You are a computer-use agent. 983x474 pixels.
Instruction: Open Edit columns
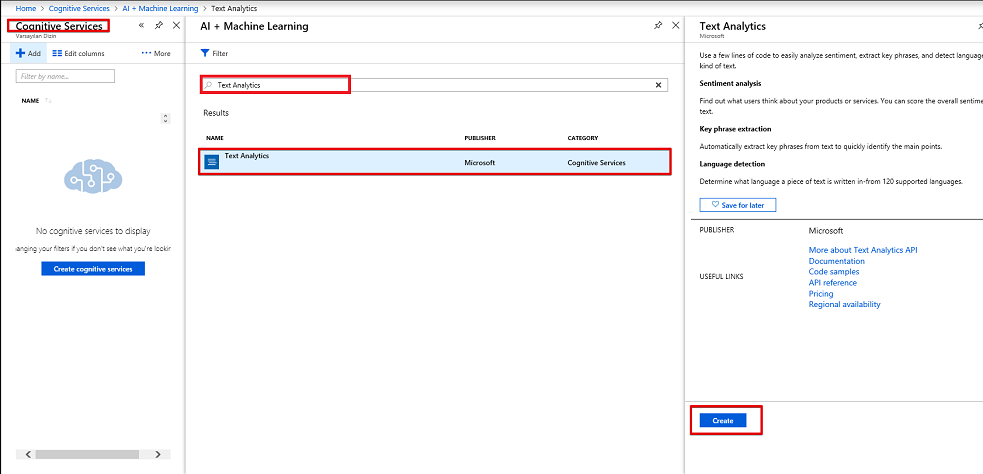point(78,53)
